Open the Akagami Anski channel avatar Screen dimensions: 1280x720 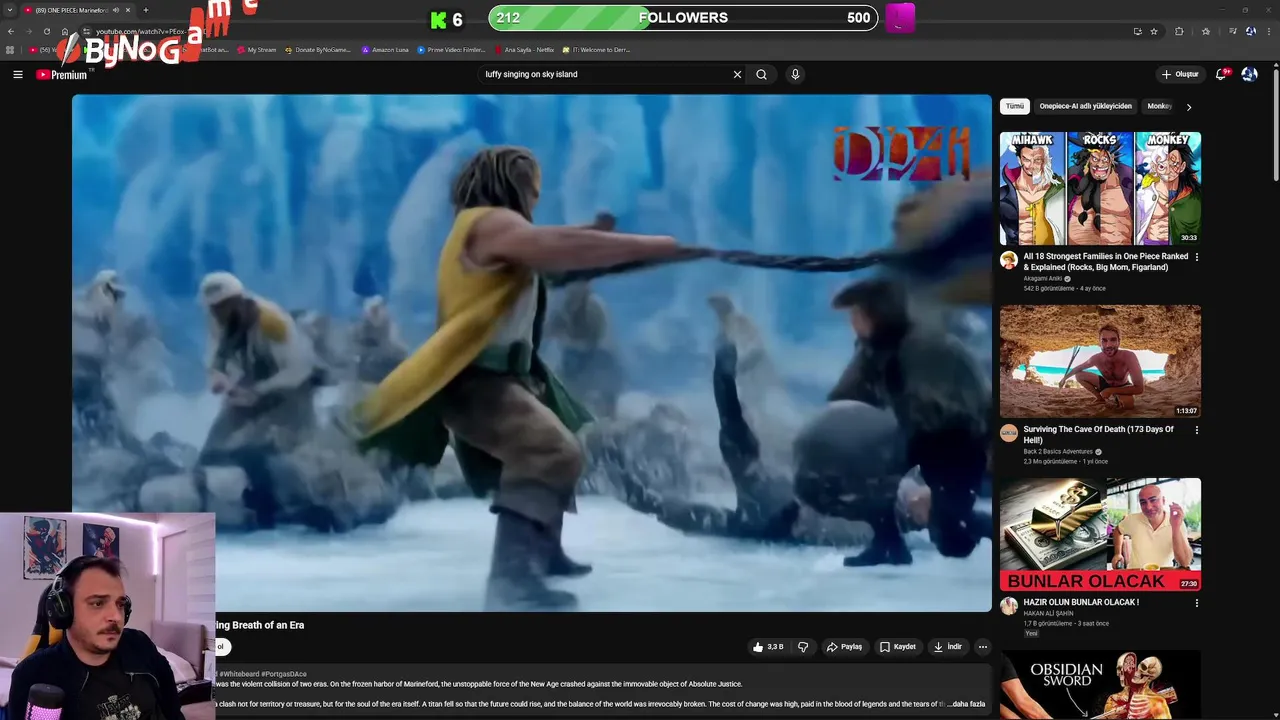[x=1009, y=260]
